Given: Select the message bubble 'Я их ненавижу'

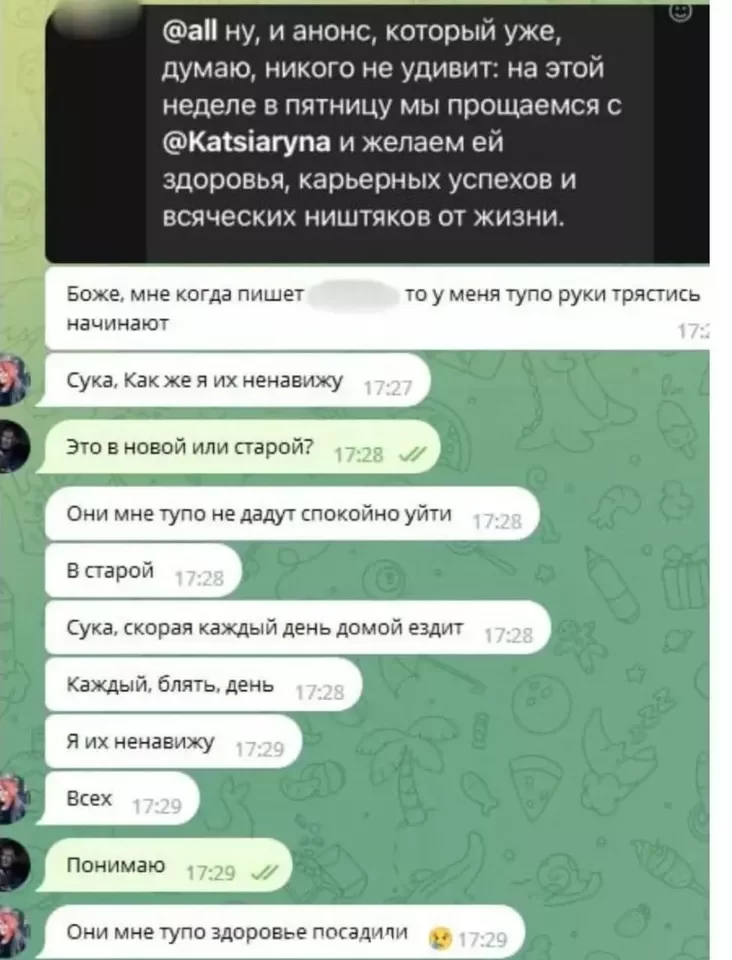Looking at the screenshot, I should coord(174,742).
